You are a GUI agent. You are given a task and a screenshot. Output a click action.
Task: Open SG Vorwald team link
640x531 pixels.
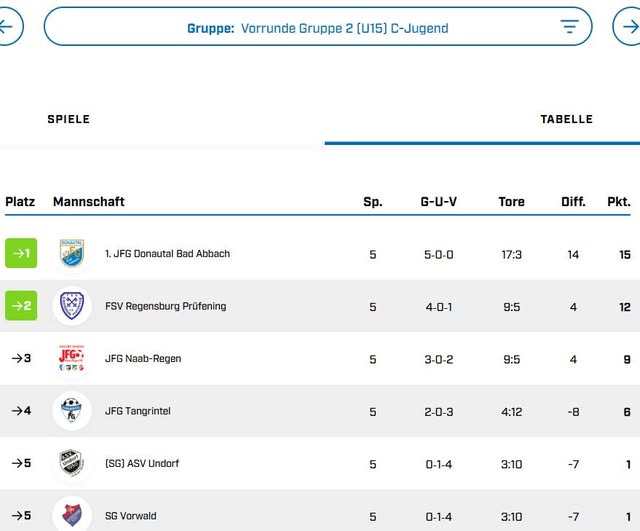[131, 516]
